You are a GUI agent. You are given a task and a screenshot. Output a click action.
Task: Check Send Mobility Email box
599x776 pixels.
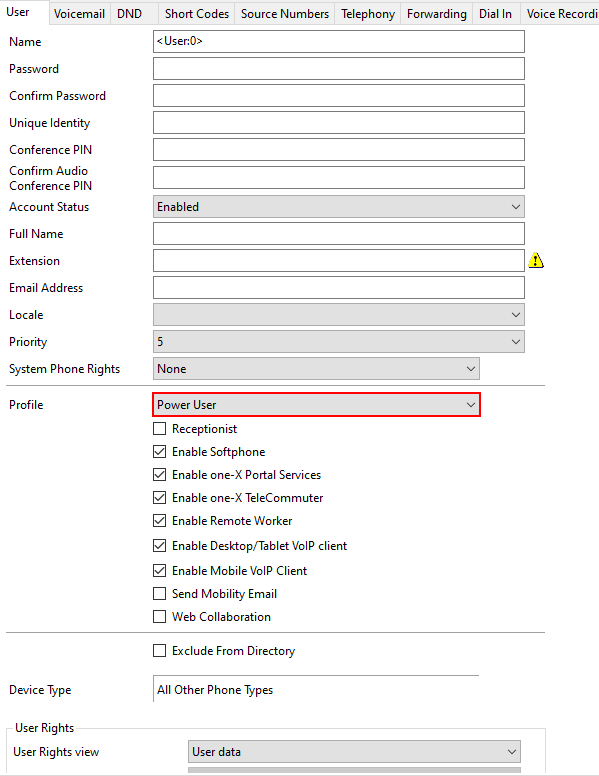click(x=159, y=593)
